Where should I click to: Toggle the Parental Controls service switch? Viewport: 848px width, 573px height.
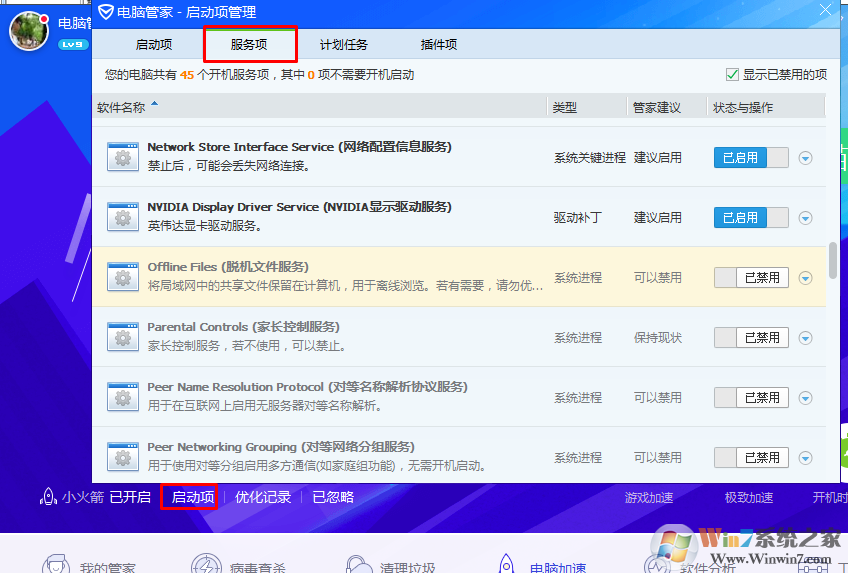(751, 338)
